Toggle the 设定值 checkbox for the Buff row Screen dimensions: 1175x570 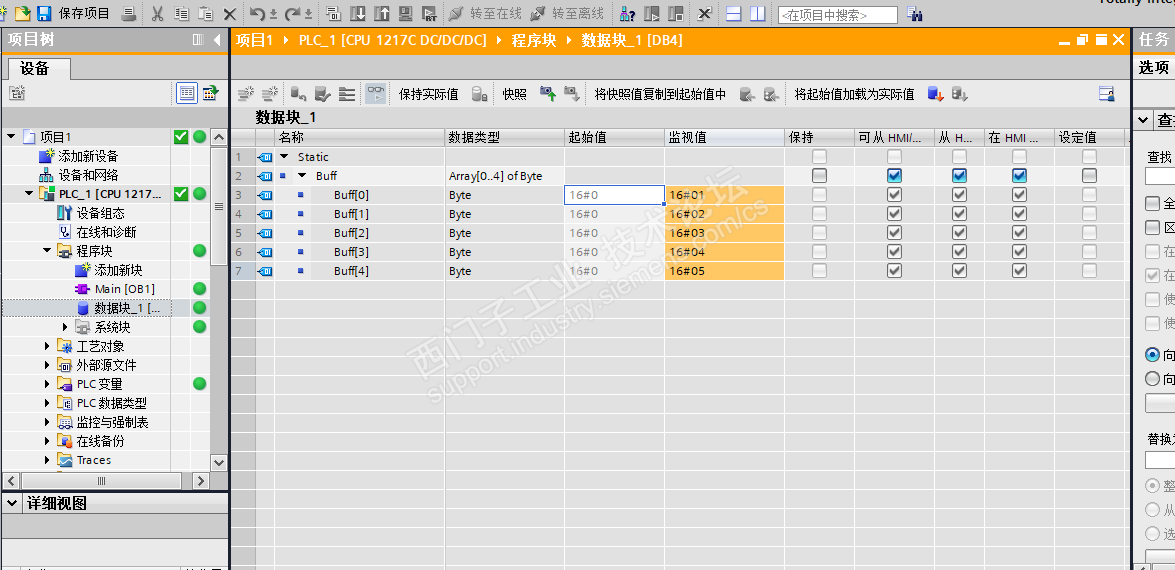click(1090, 176)
